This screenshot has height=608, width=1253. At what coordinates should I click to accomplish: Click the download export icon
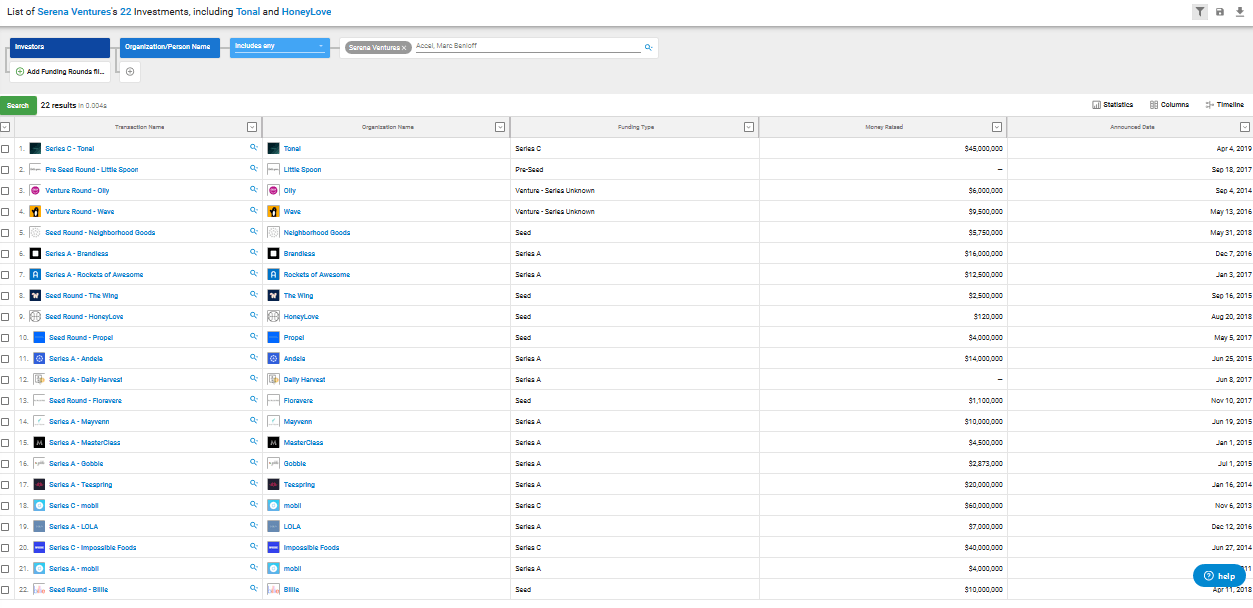click(x=1240, y=12)
